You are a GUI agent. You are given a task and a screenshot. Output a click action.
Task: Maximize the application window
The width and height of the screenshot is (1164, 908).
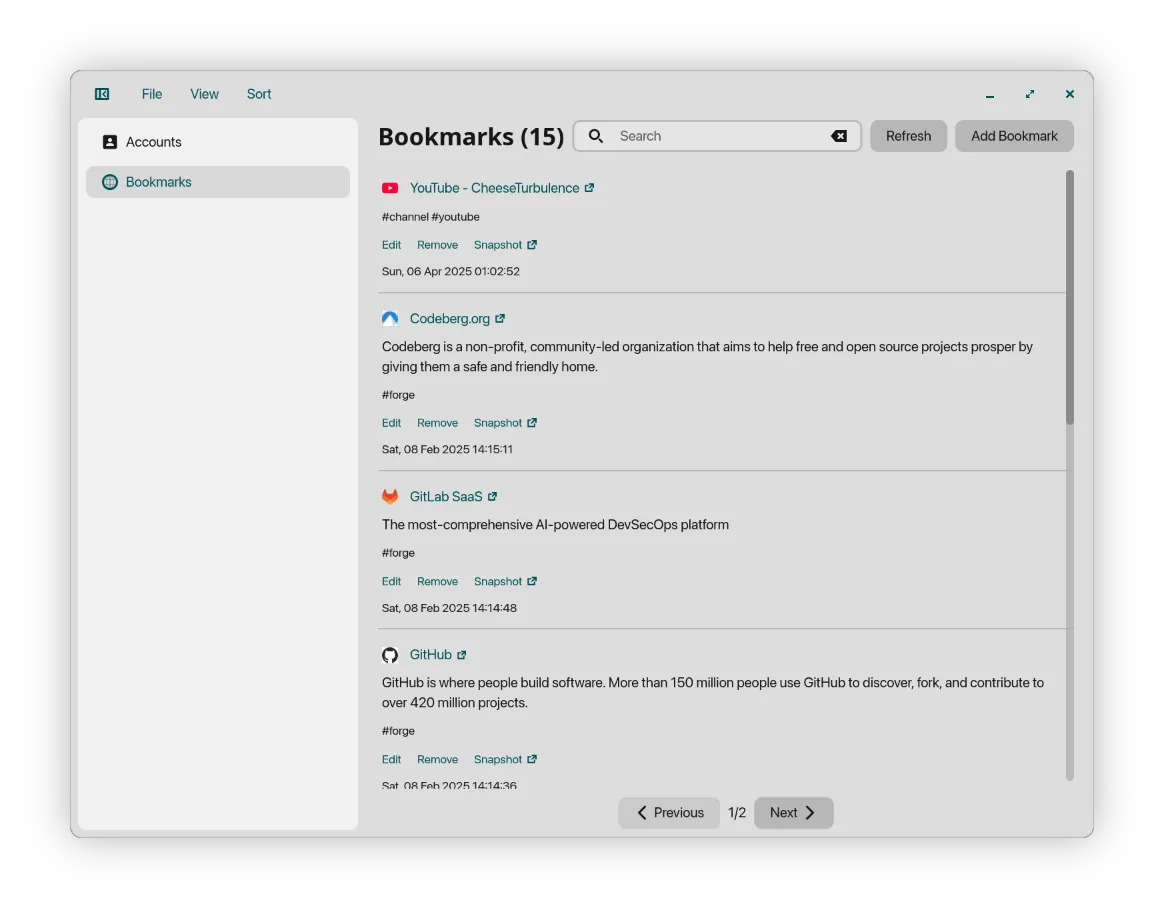(1030, 94)
